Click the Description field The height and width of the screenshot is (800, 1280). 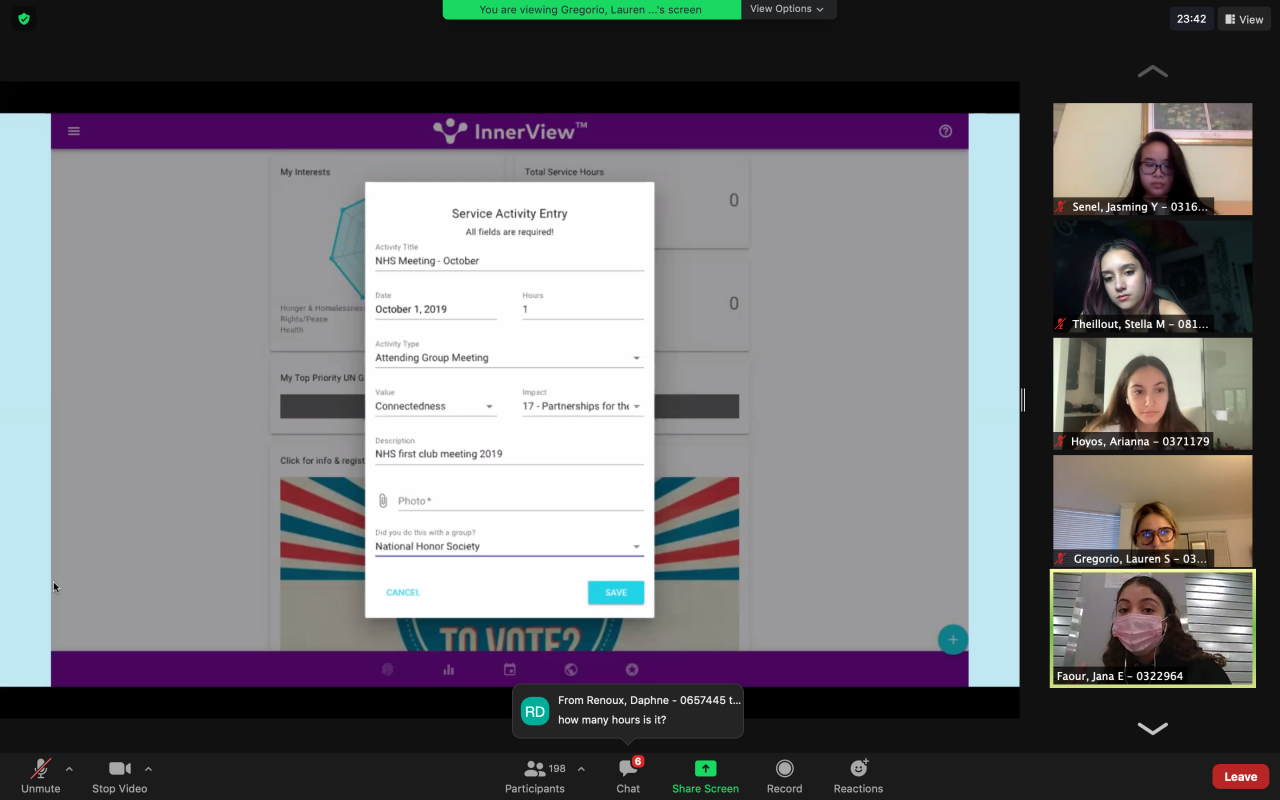pyautogui.click(x=509, y=454)
